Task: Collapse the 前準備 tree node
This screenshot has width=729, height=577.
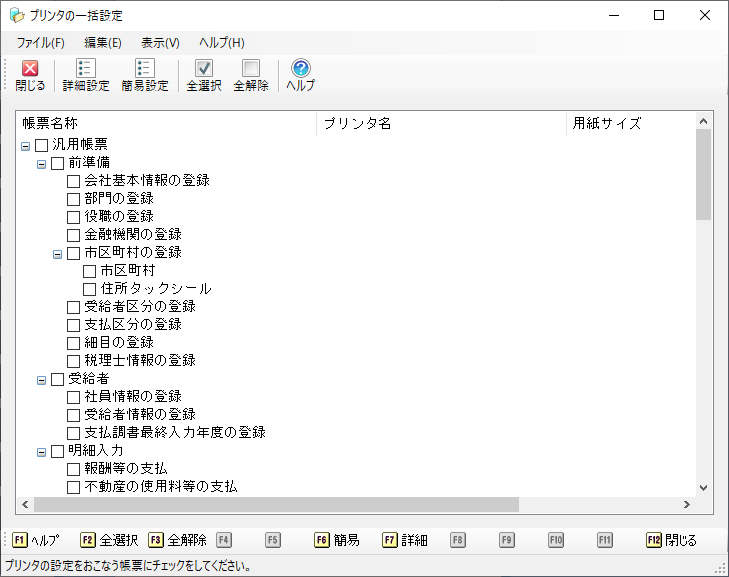Action: click(x=42, y=164)
